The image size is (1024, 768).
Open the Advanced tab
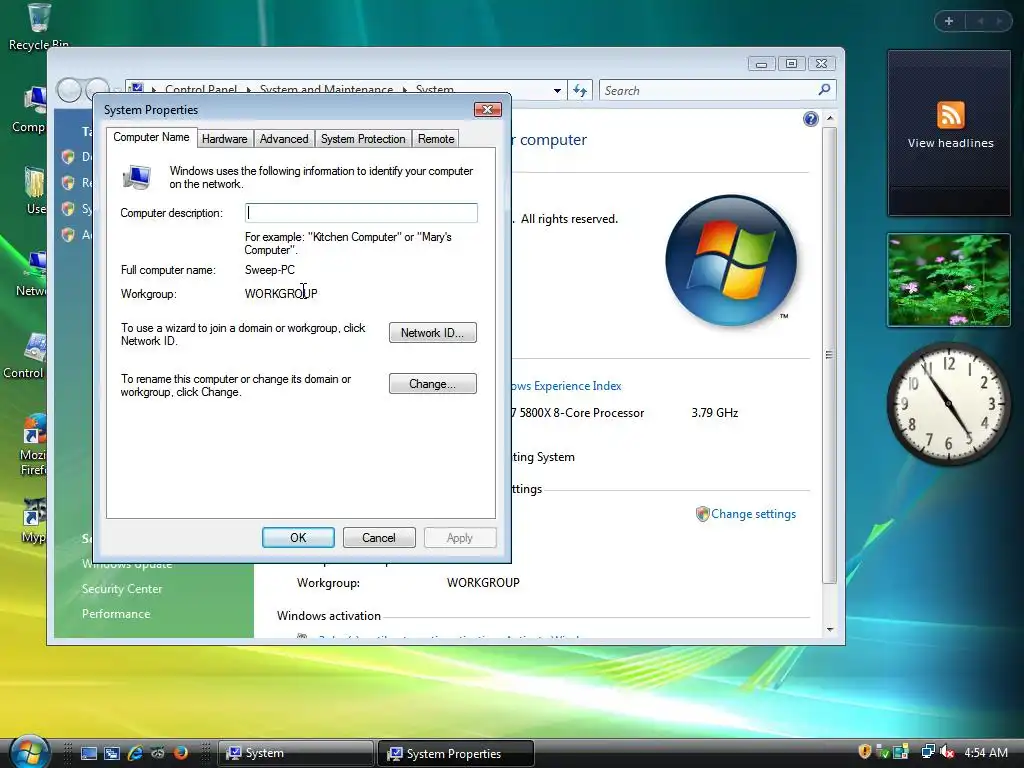[x=283, y=138]
